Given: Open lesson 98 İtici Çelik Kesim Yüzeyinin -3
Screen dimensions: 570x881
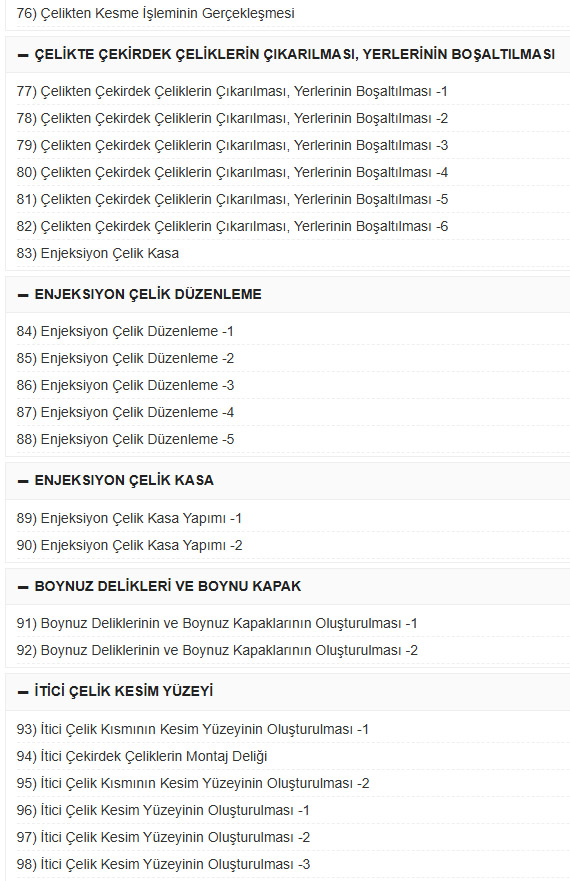Looking at the screenshot, I should (x=164, y=864).
